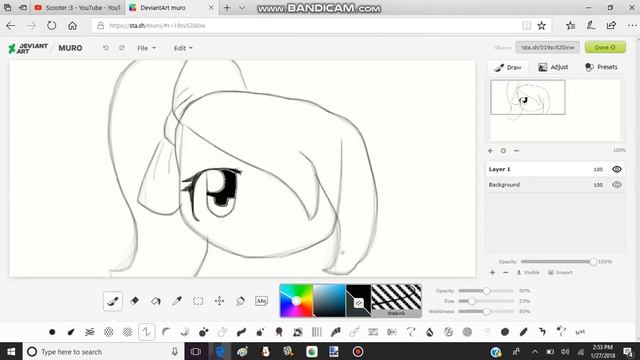This screenshot has height=360, width=640.
Task: Select the brush draw tool
Action: [113, 301]
